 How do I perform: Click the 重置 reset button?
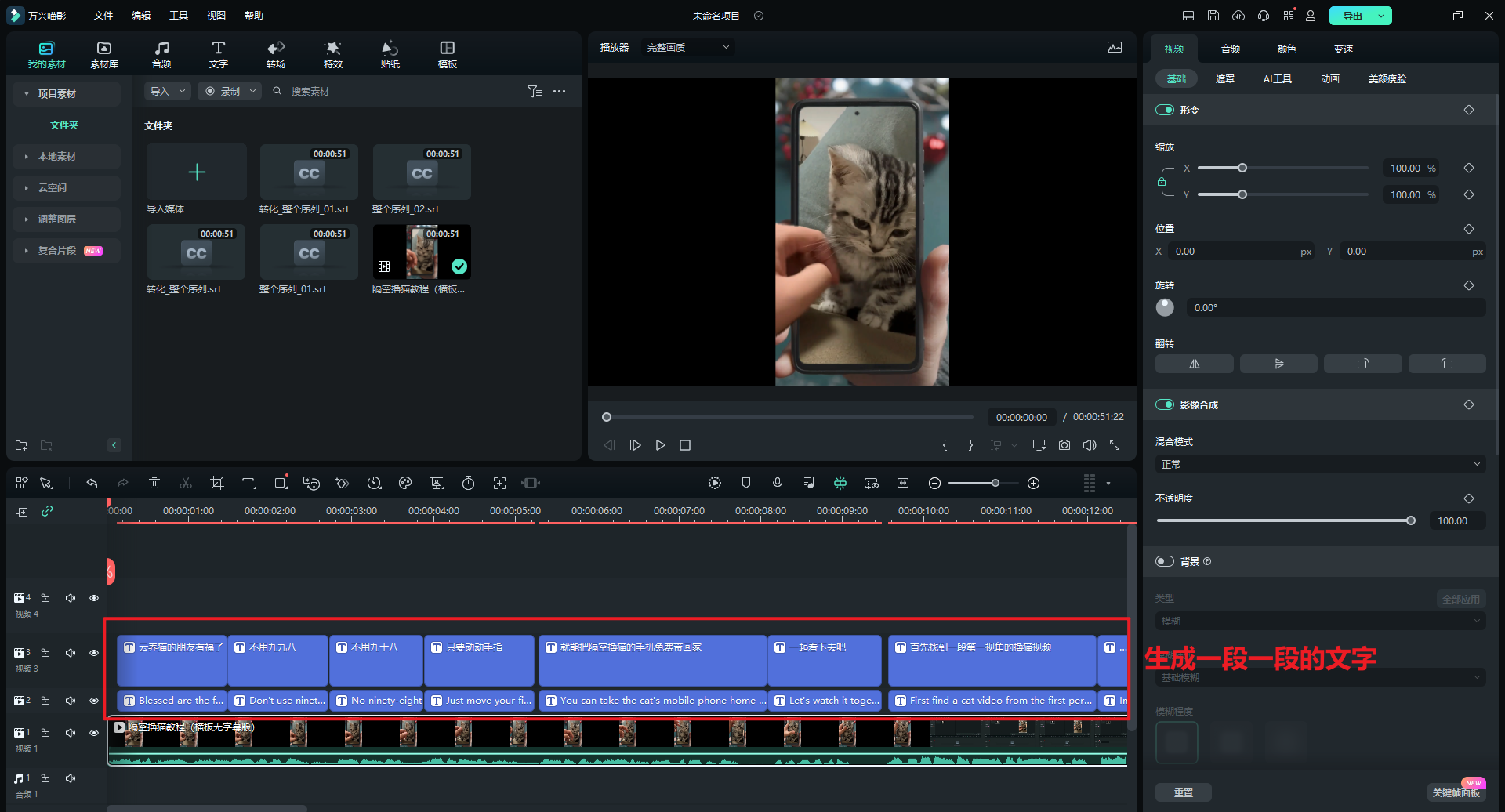coord(1183,792)
